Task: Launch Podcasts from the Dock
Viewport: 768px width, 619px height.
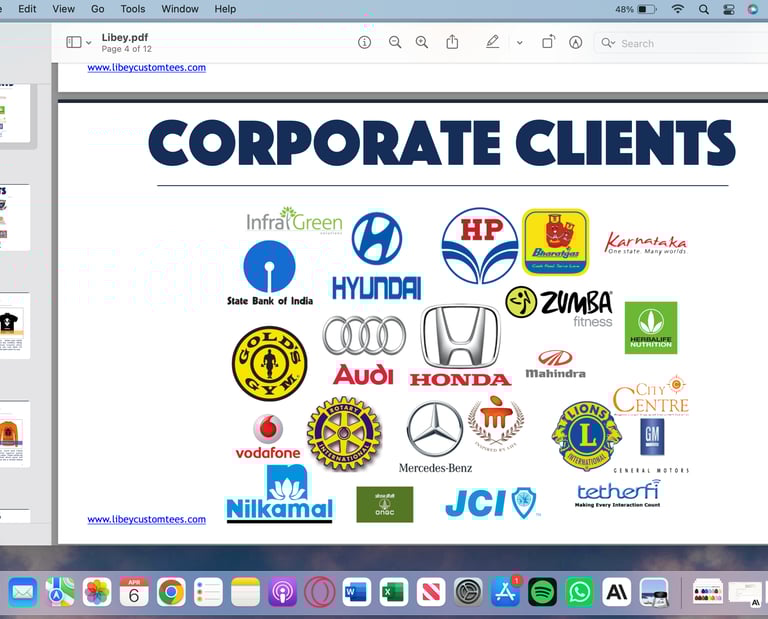Action: pyautogui.click(x=283, y=592)
